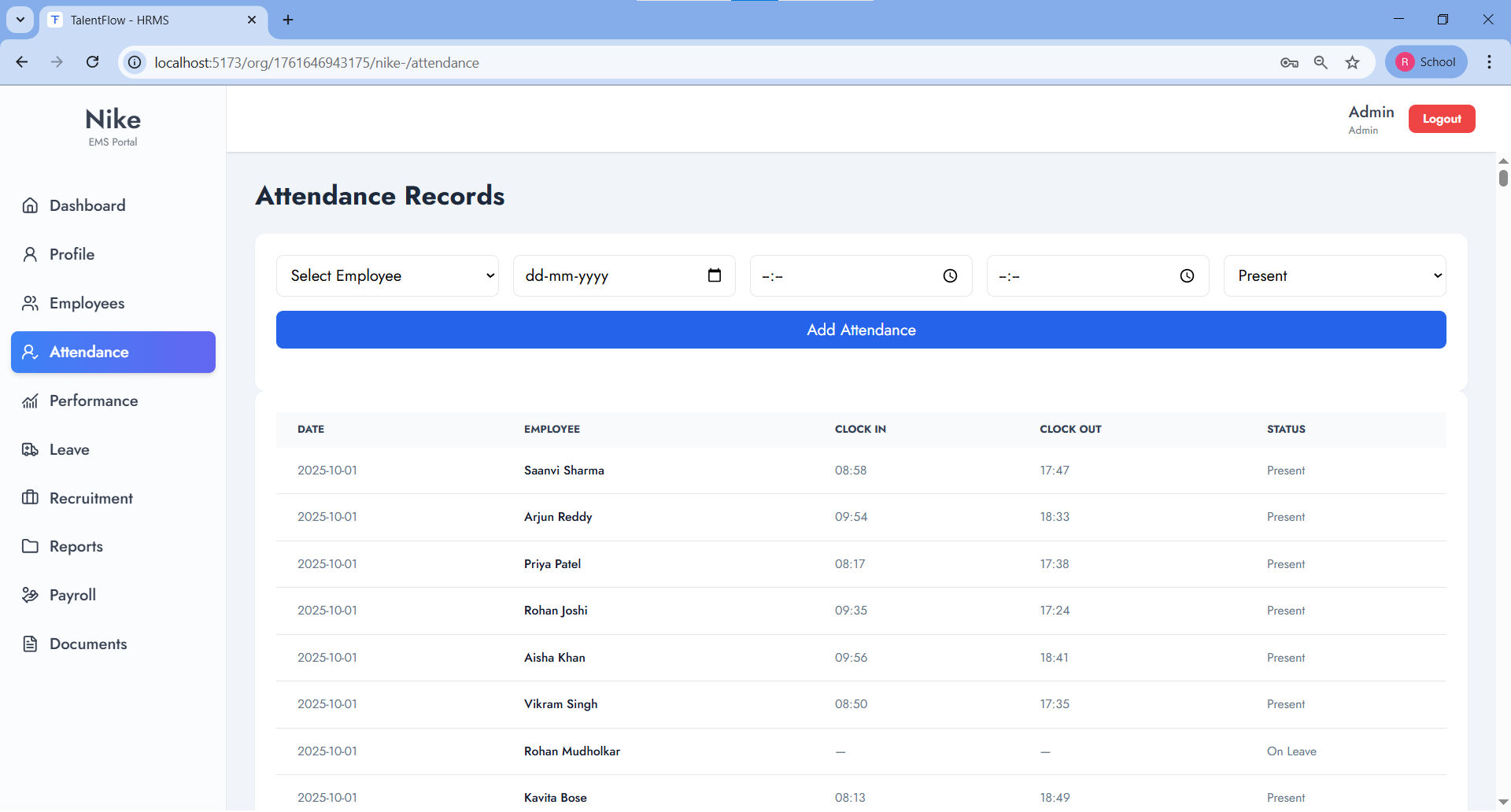This screenshot has width=1511, height=812.
Task: Click the Nike portal logo text
Action: tap(113, 120)
